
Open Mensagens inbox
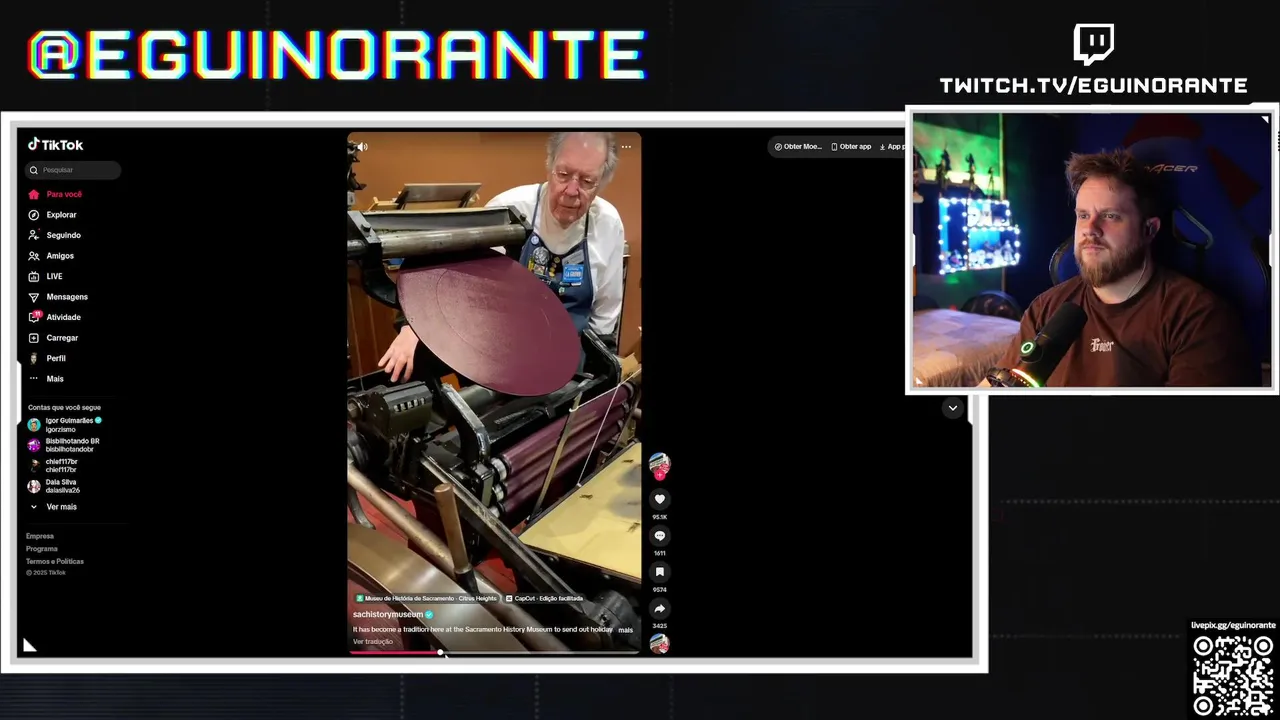[x=58, y=297]
